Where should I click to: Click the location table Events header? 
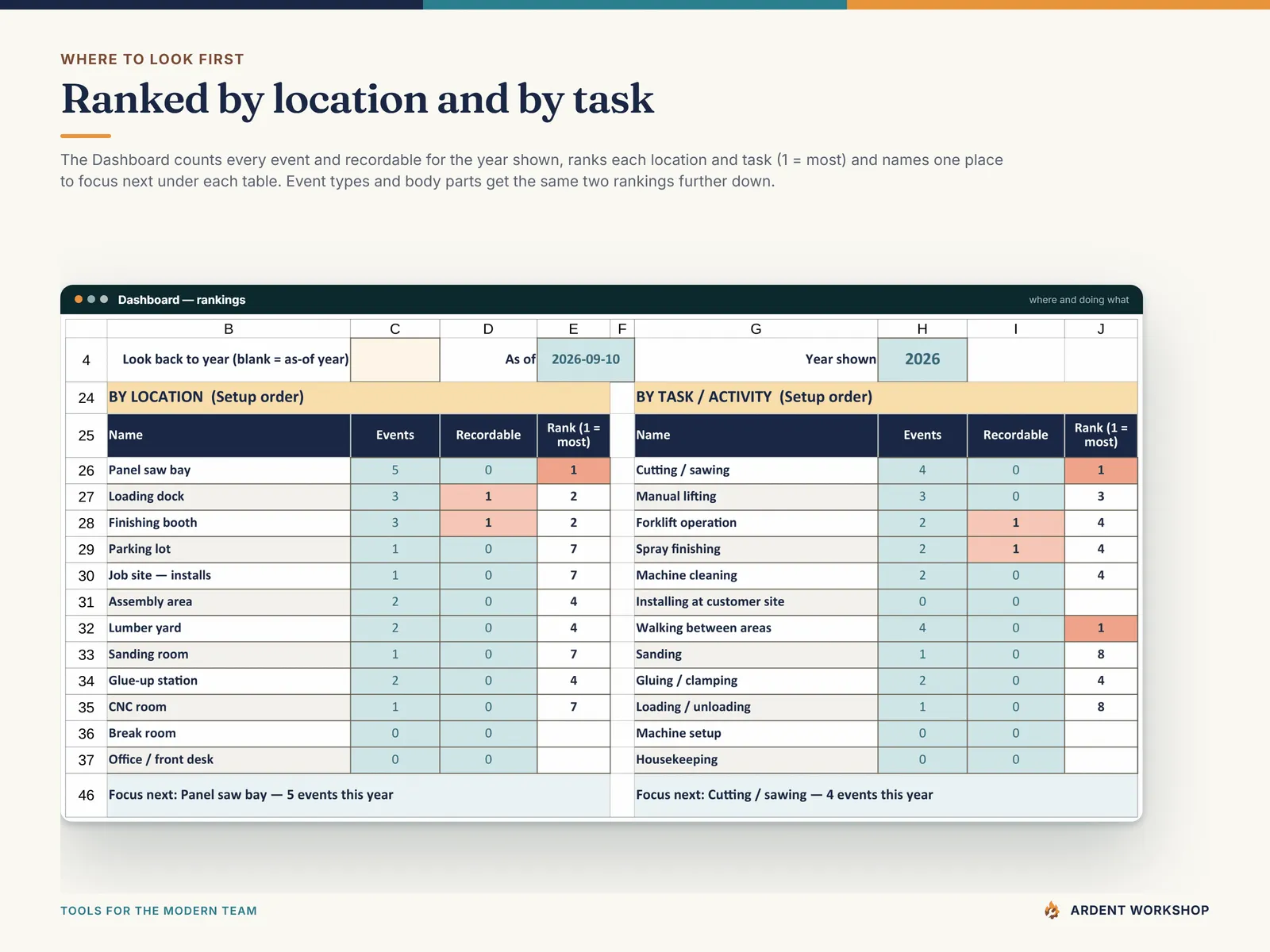tap(394, 435)
